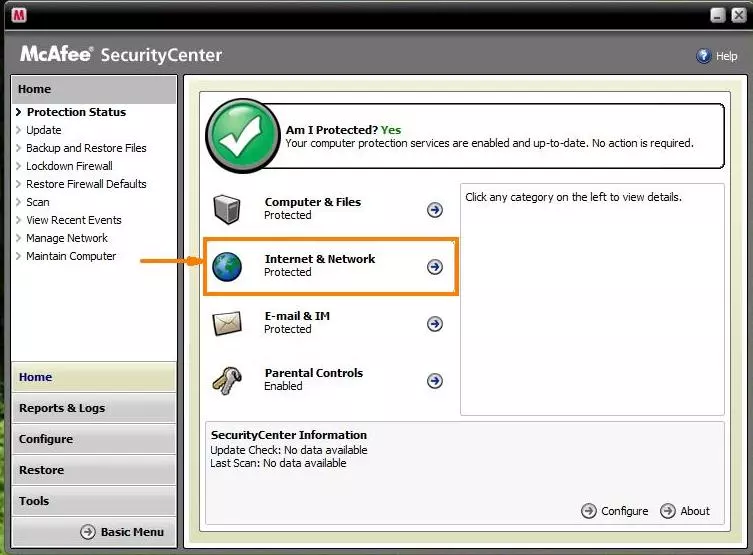
Task: Click Configure text in SecurityCenter Information
Action: tap(625, 511)
